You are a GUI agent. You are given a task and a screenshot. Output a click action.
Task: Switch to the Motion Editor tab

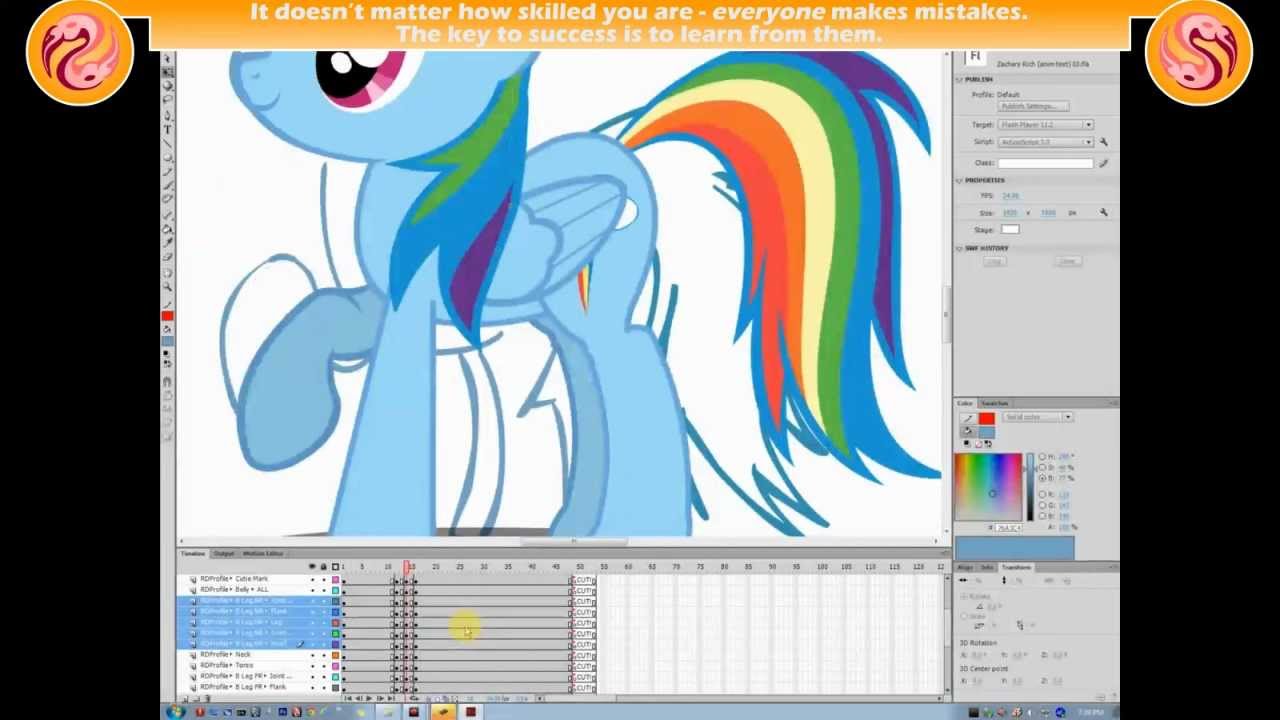[x=263, y=553]
